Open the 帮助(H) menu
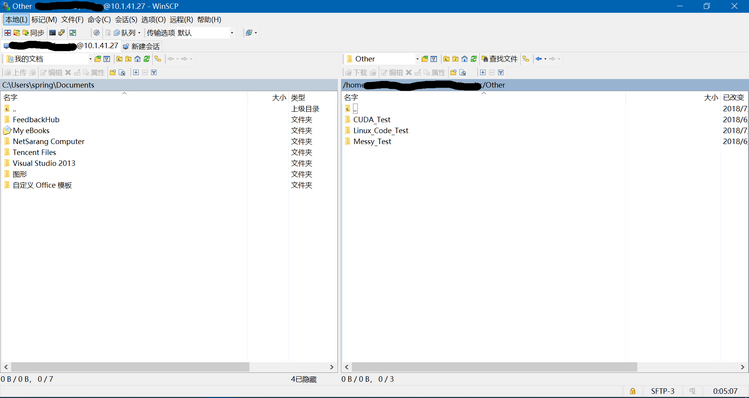Image resolution: width=749 pixels, height=398 pixels. [209, 20]
